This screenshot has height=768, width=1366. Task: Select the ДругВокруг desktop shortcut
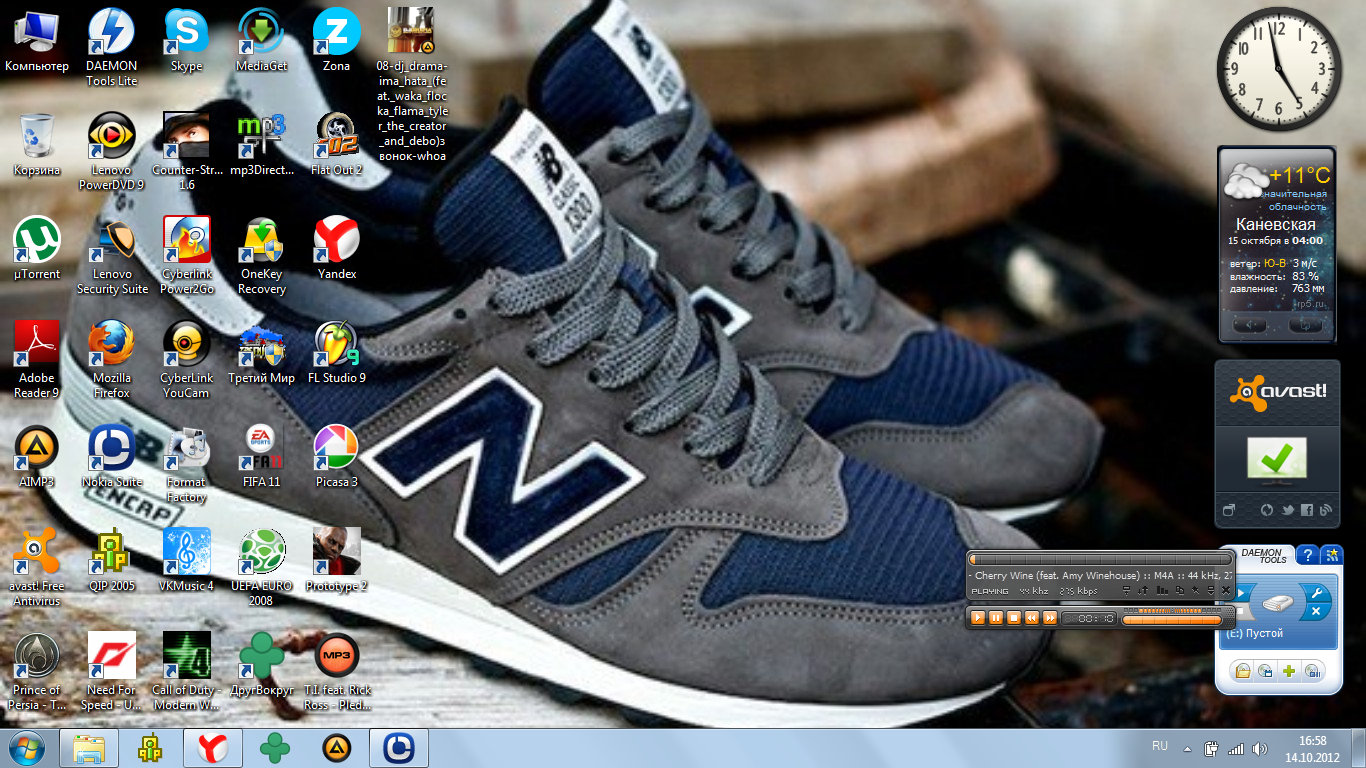coord(262,665)
